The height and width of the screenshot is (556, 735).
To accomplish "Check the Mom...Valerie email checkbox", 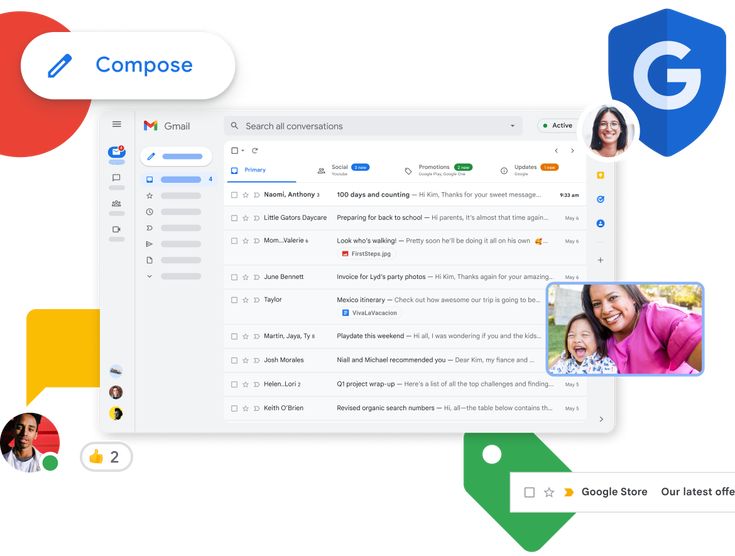I will point(234,241).
